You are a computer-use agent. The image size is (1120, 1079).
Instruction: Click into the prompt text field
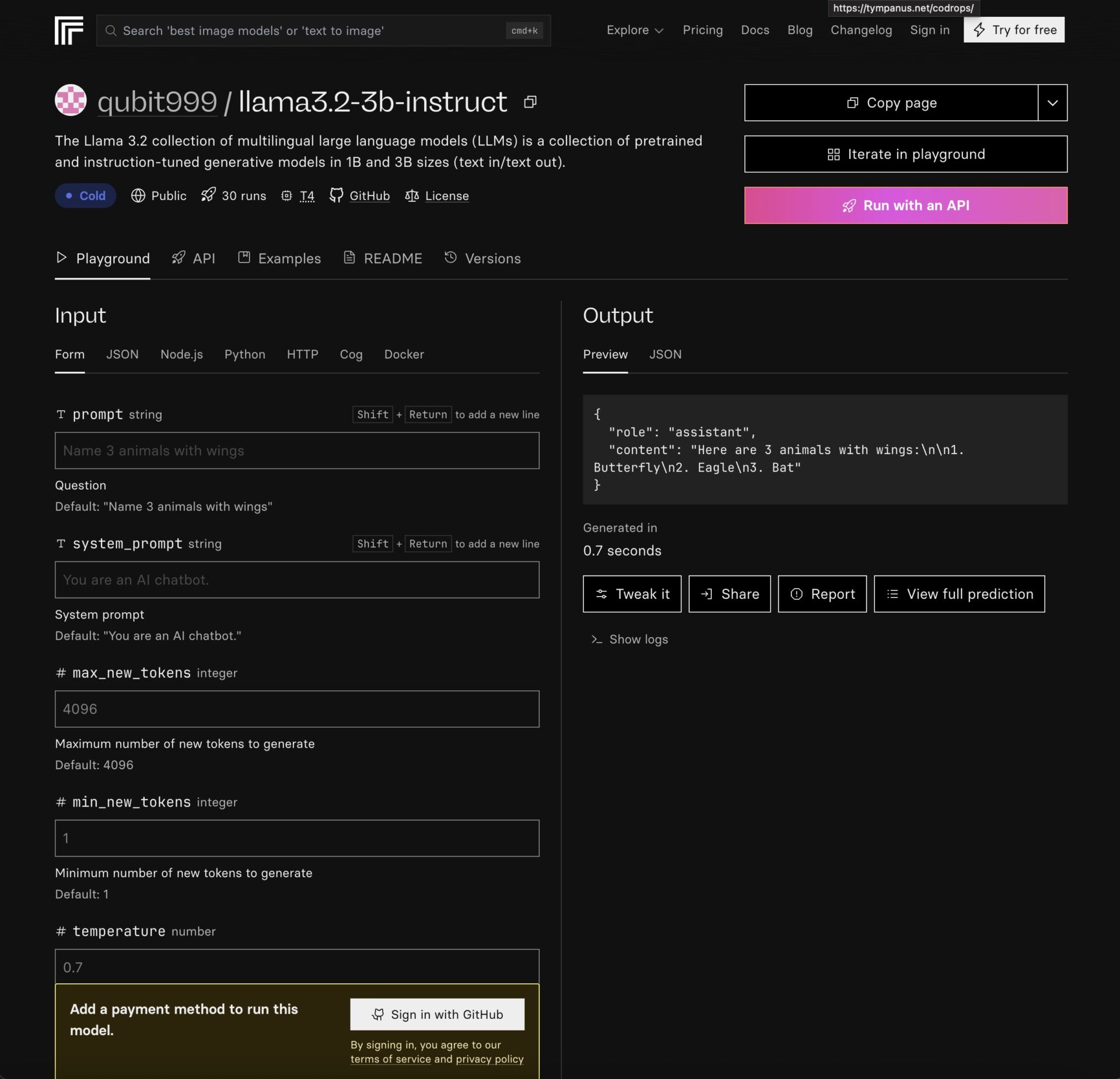(x=297, y=451)
